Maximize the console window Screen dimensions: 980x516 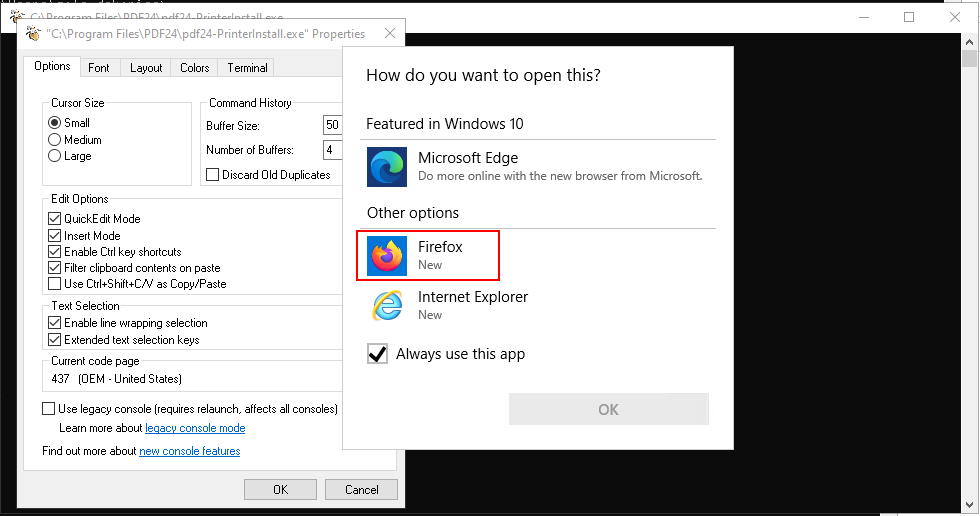pyautogui.click(x=909, y=17)
